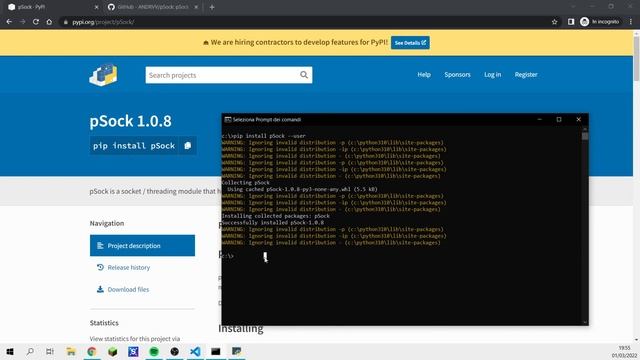The width and height of the screenshot is (640, 360).
Task: Open Spotify from taskbar
Action: pos(154,351)
